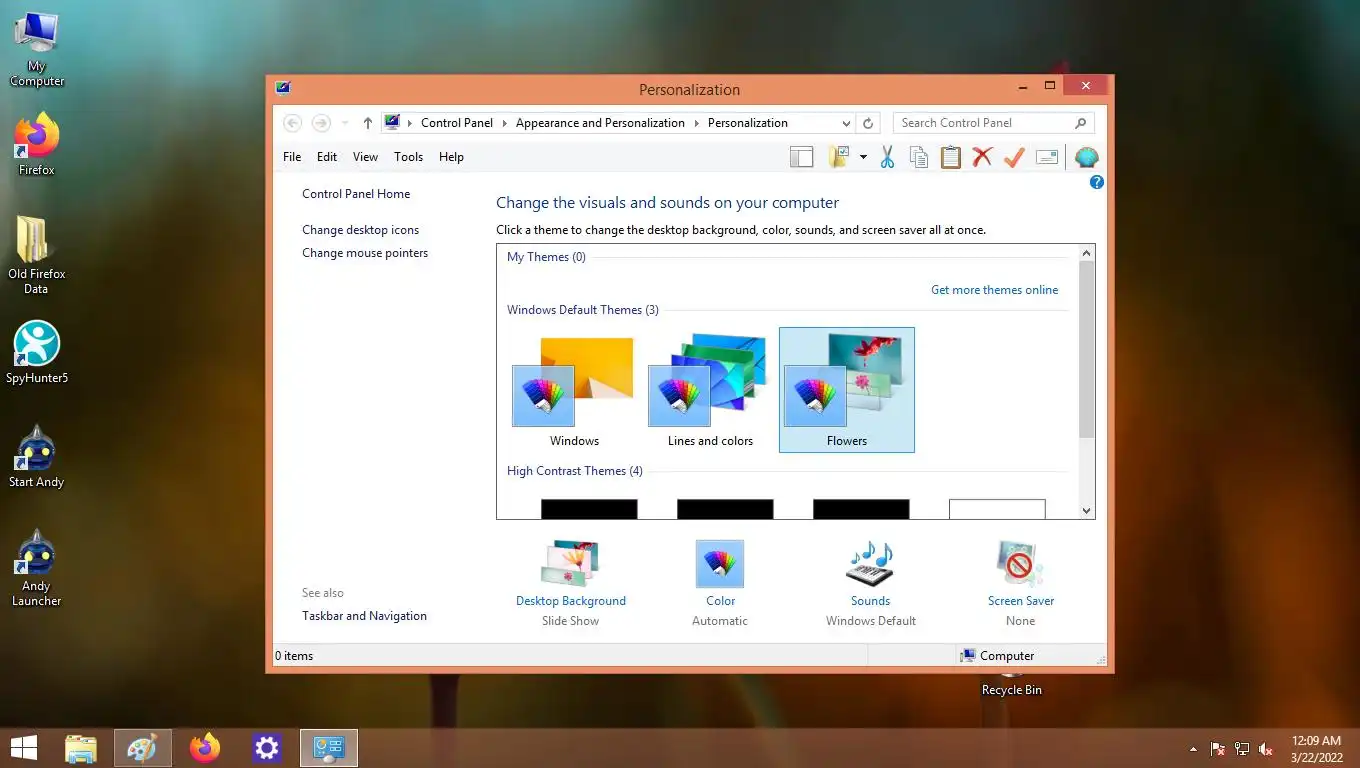Click the My Themes (0) group header
Viewport: 1360px width, 768px height.
(546, 257)
